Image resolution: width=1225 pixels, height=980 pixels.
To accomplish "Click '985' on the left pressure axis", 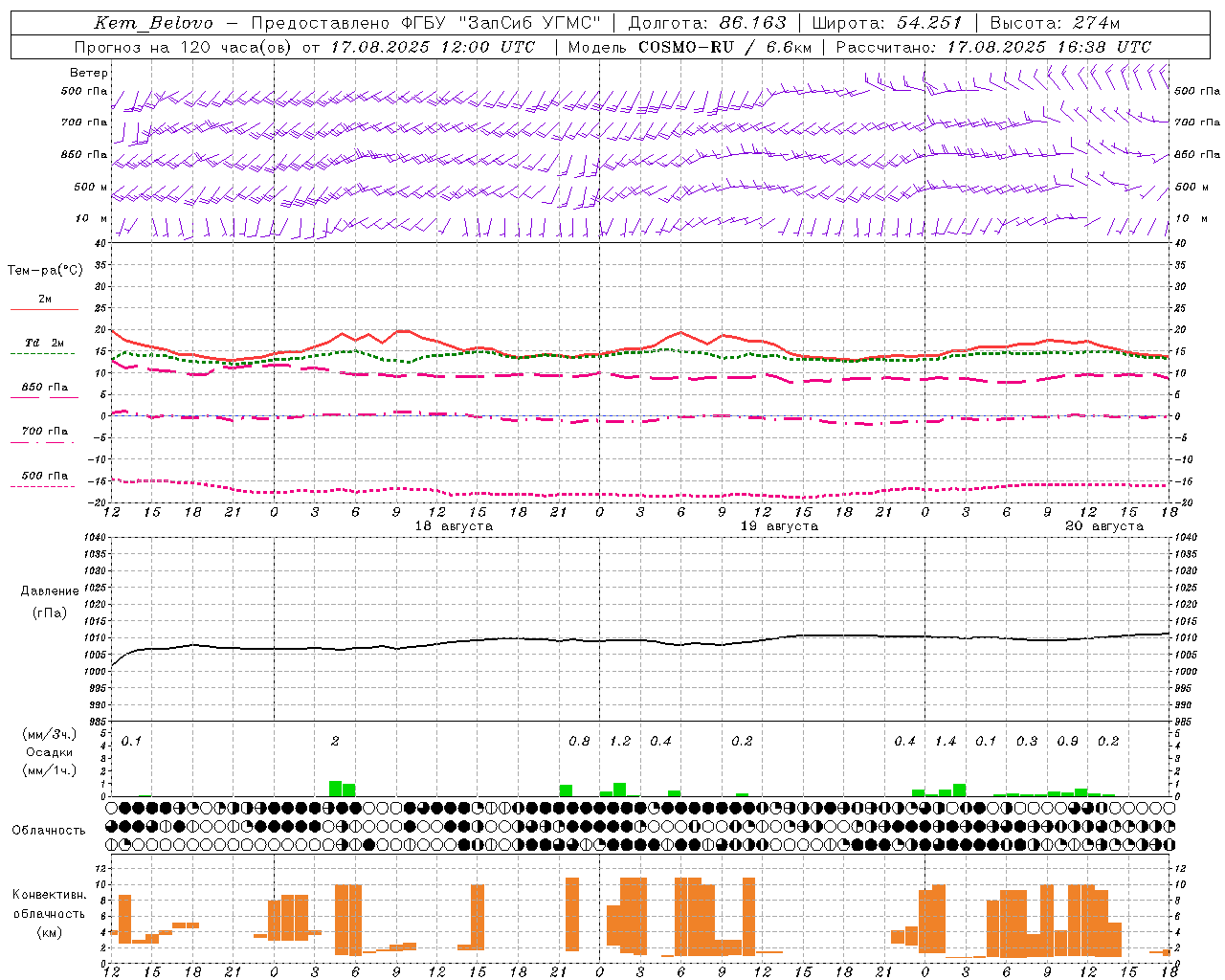I will [x=97, y=722].
